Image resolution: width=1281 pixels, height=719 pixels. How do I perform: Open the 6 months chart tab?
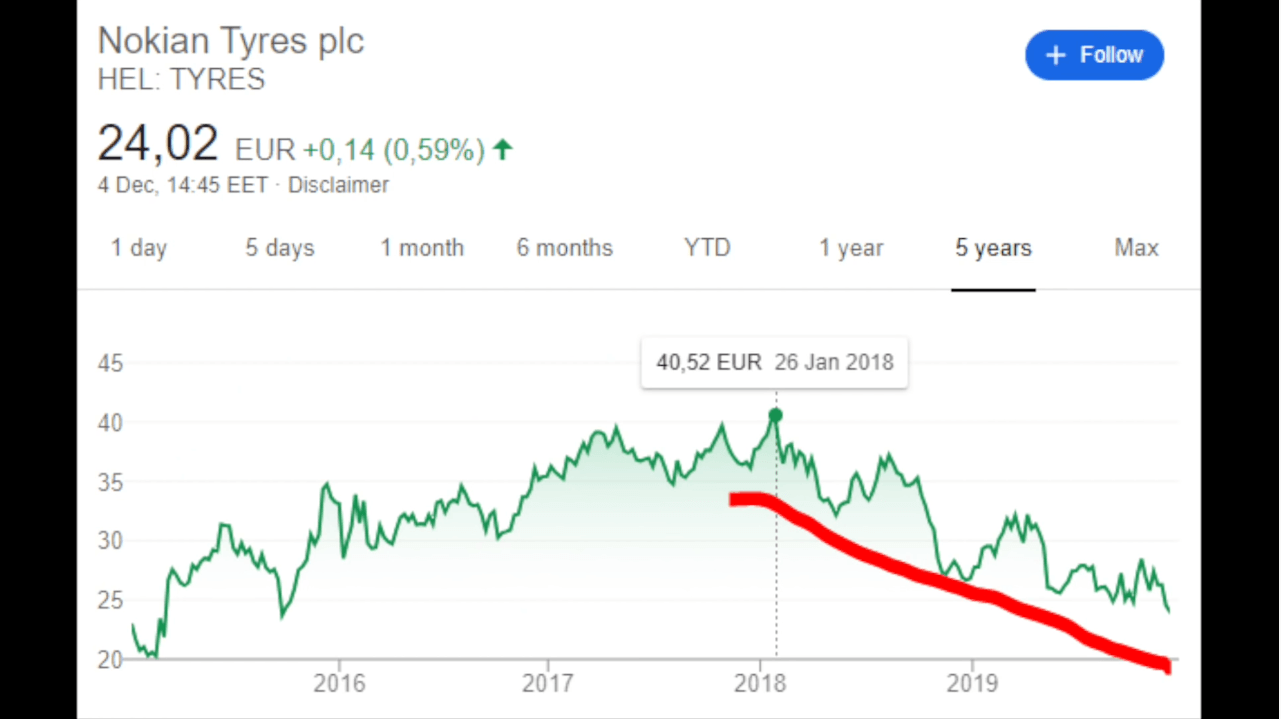[565, 248]
